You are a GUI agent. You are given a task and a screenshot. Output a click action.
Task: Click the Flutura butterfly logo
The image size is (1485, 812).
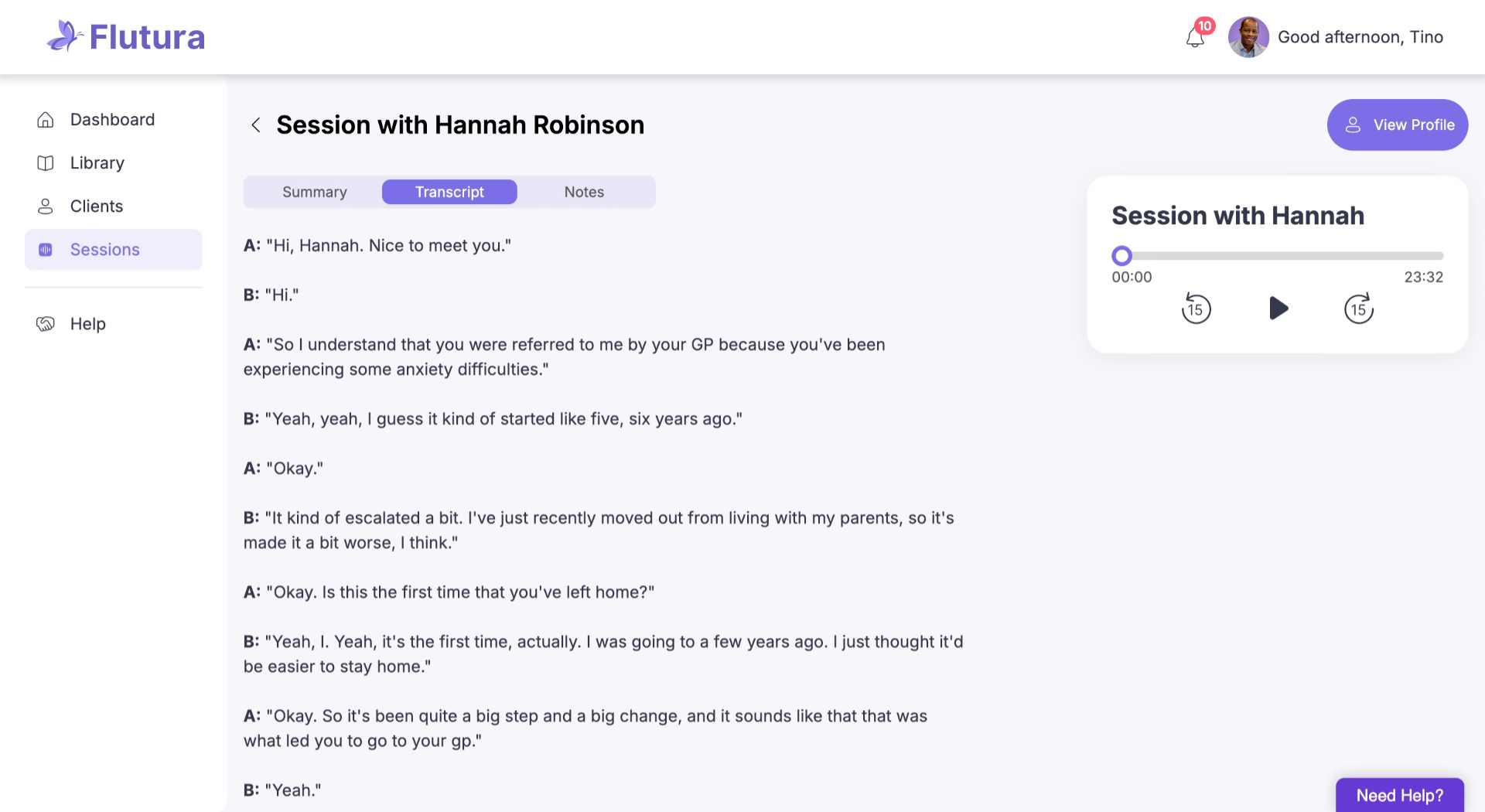pos(65,36)
